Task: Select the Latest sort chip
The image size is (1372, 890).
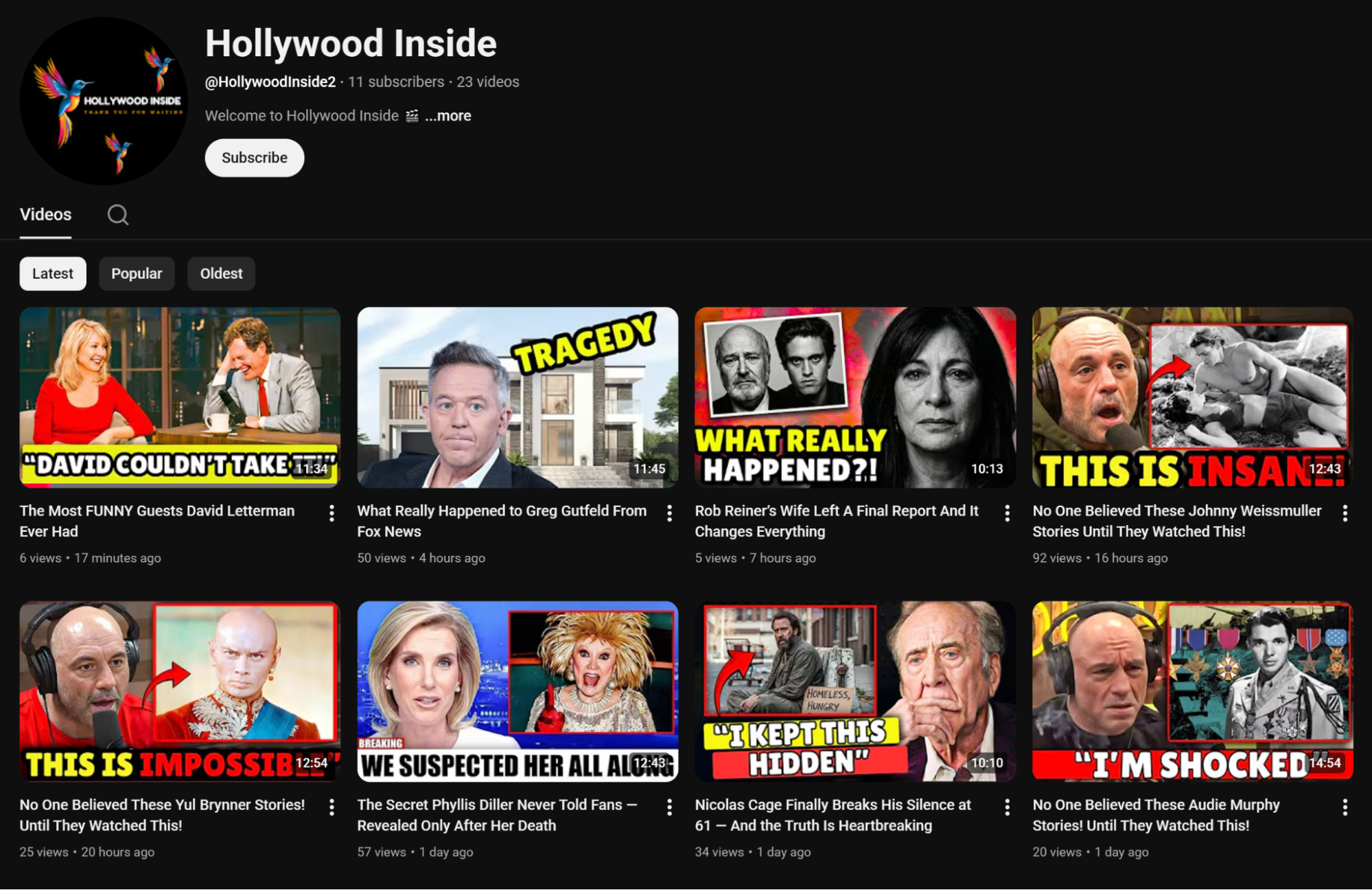Action: tap(53, 274)
